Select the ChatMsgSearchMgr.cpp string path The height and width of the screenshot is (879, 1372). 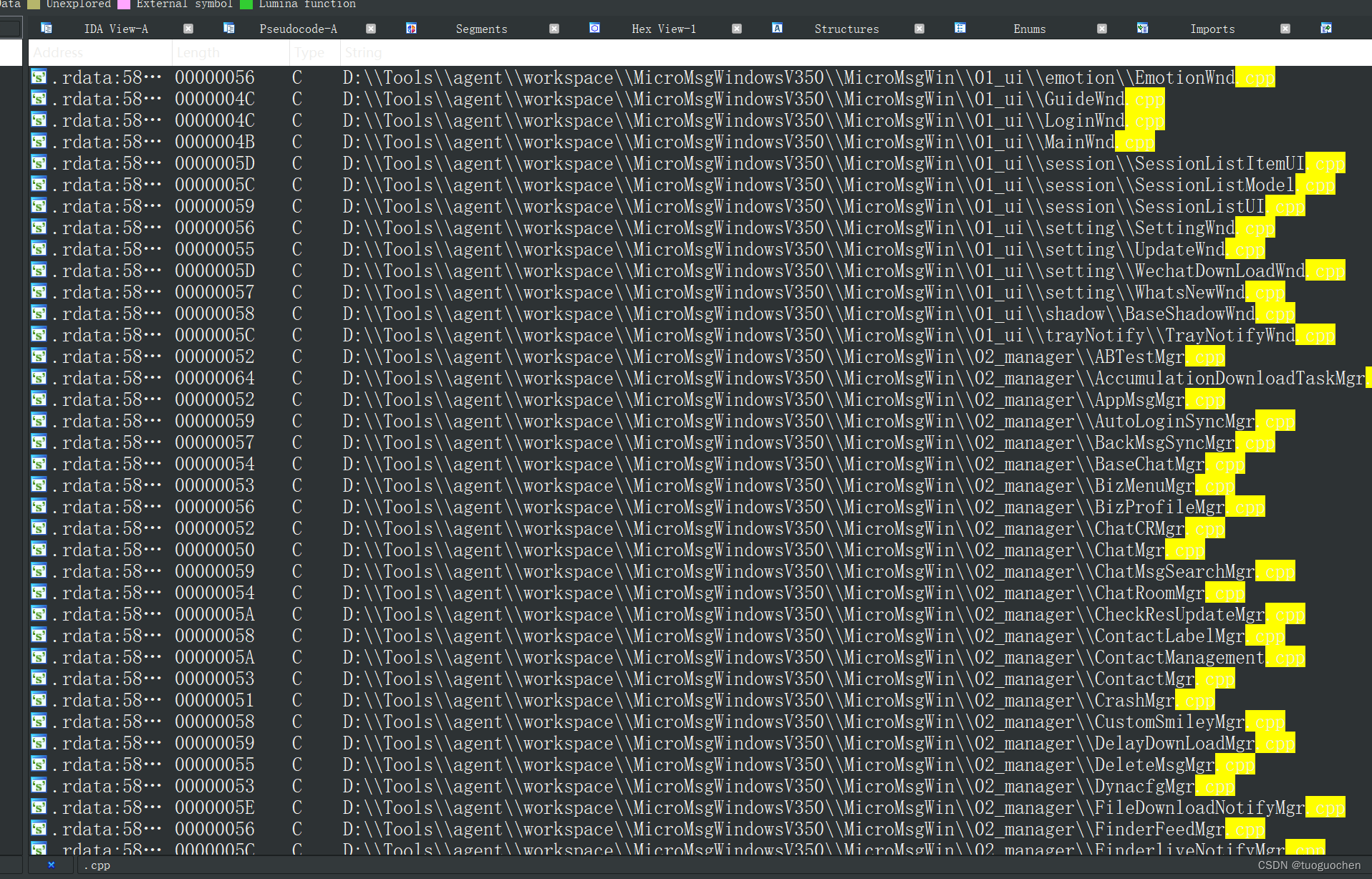[818, 571]
